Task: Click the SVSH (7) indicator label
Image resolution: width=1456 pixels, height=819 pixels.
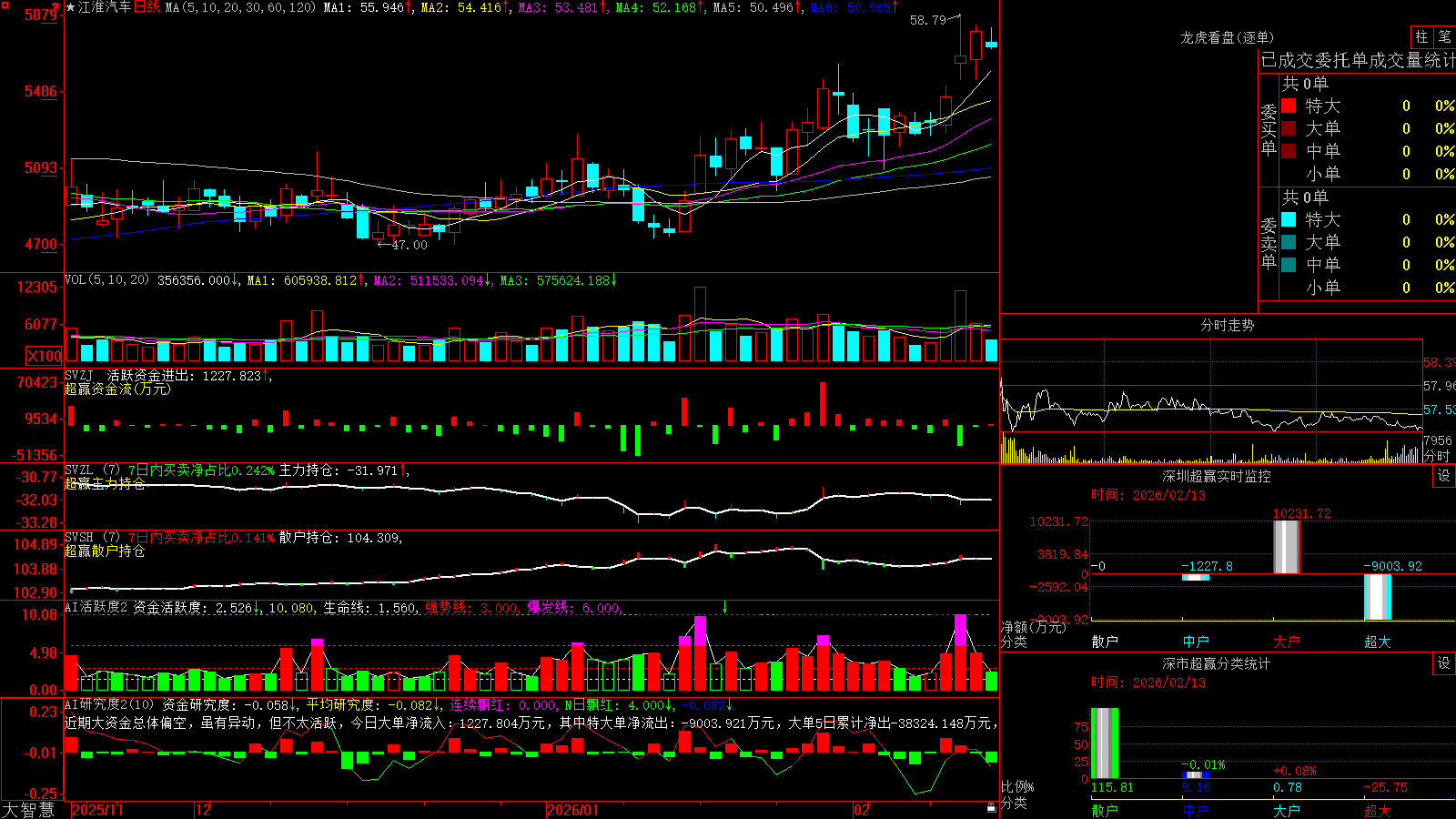Action: pos(93,538)
